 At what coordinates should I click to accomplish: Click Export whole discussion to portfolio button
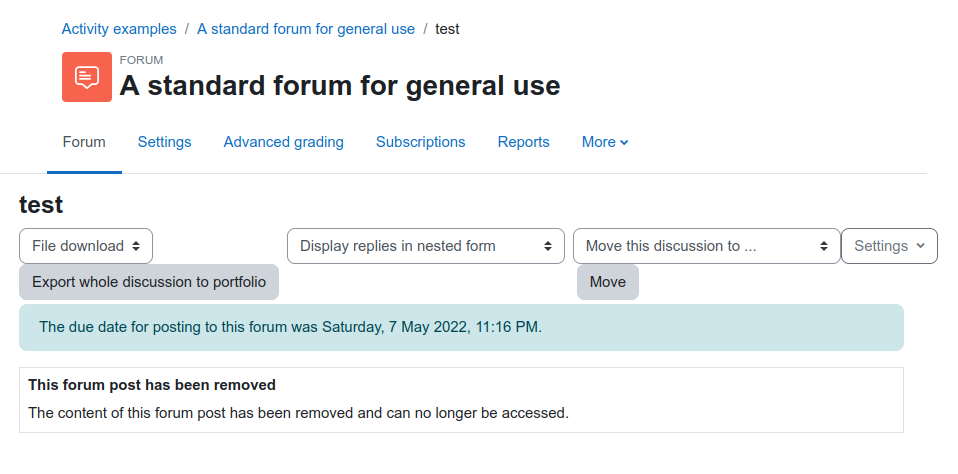149,282
